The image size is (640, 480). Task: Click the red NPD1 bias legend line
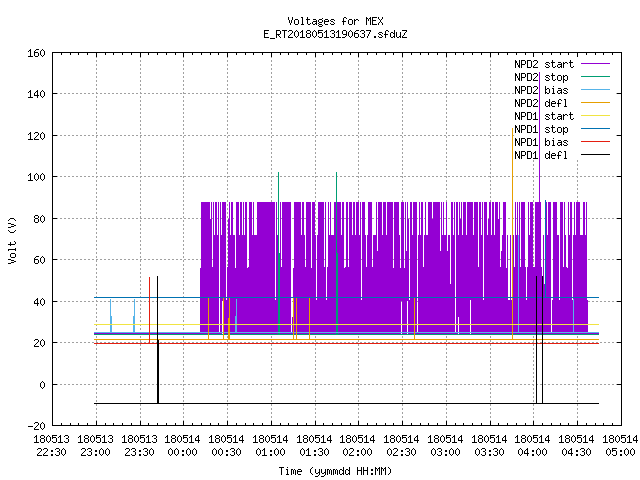595,142
